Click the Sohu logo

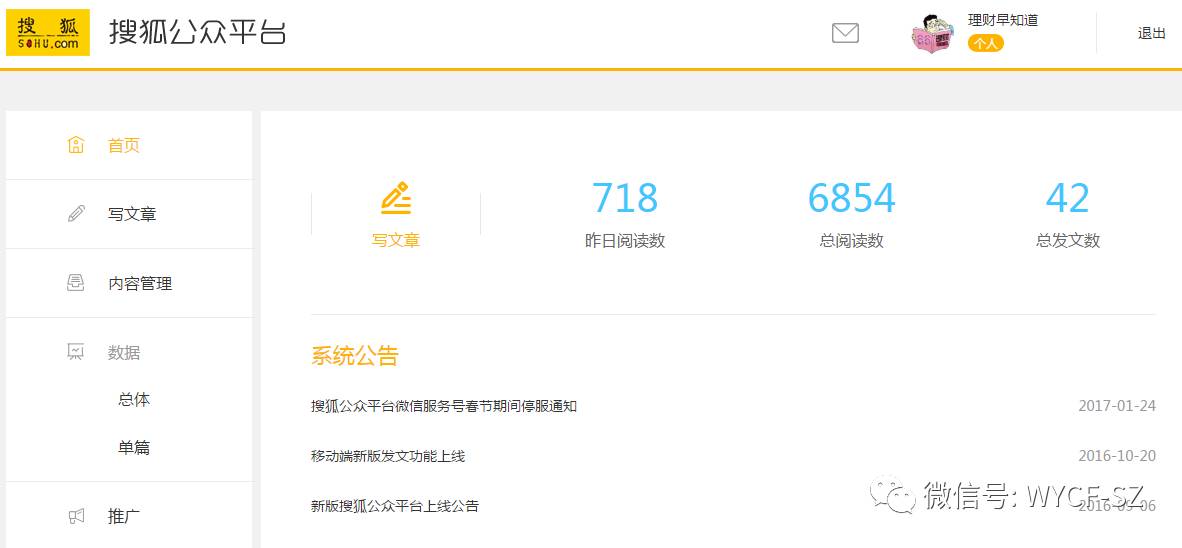tap(47, 32)
